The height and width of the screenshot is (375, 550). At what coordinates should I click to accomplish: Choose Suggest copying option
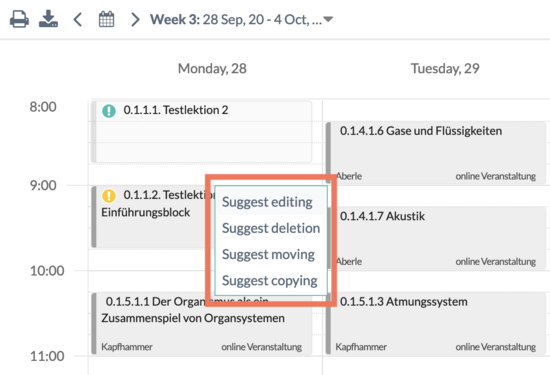[x=270, y=281]
